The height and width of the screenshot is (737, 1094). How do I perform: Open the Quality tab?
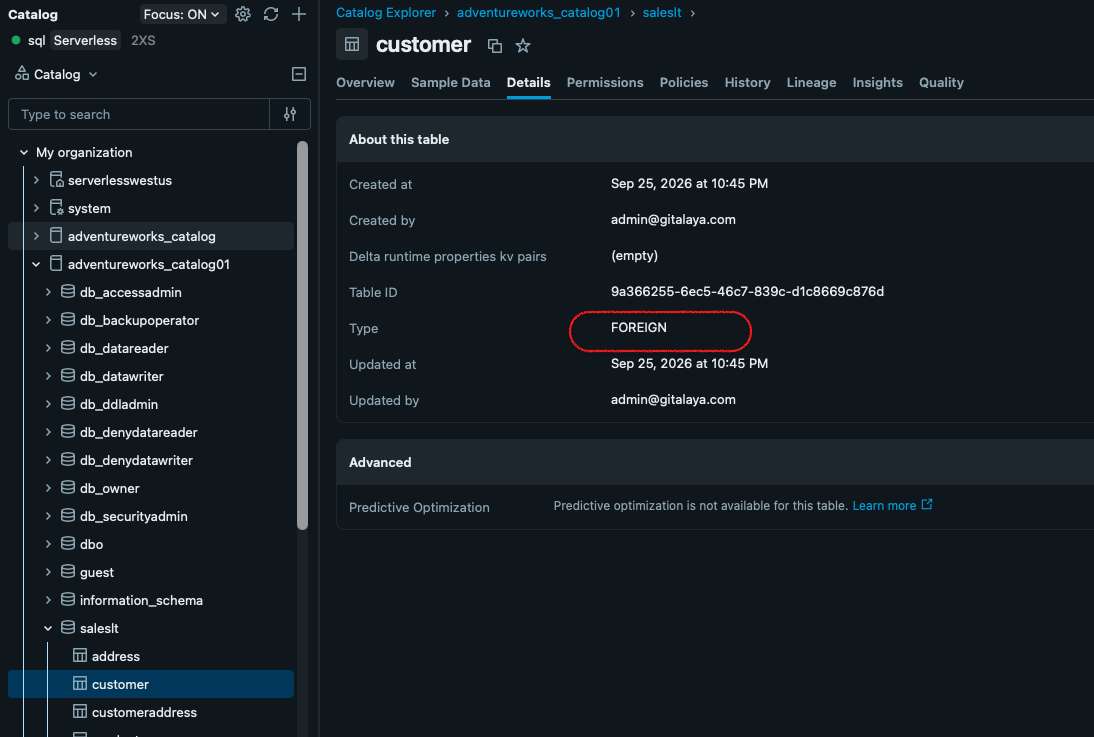tap(941, 82)
